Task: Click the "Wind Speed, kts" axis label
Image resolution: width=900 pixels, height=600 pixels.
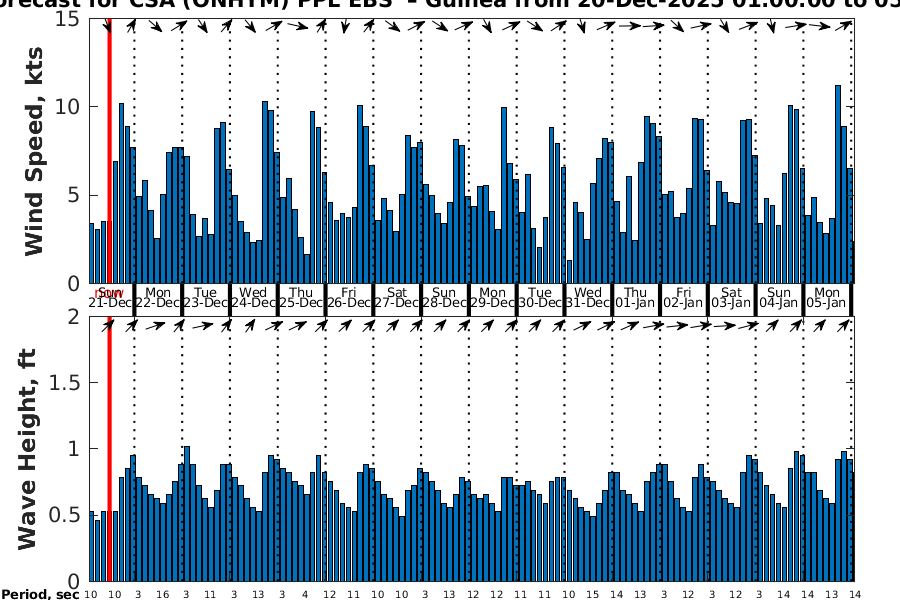Action: 35,150
